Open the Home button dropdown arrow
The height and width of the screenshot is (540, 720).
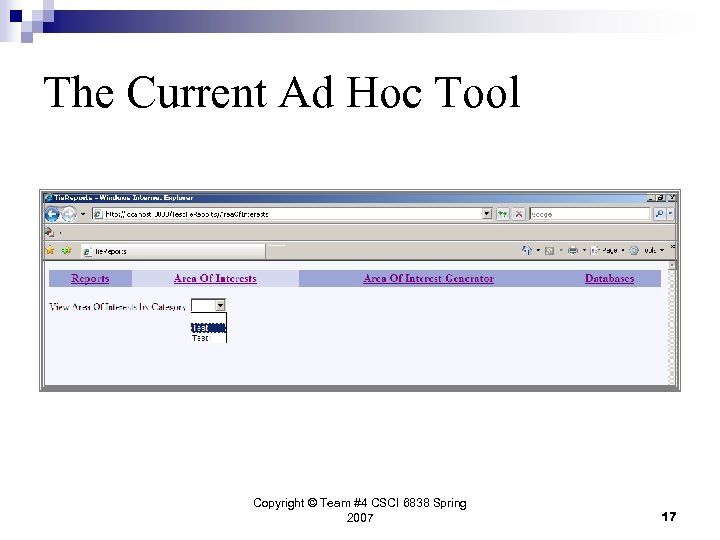[x=538, y=250]
